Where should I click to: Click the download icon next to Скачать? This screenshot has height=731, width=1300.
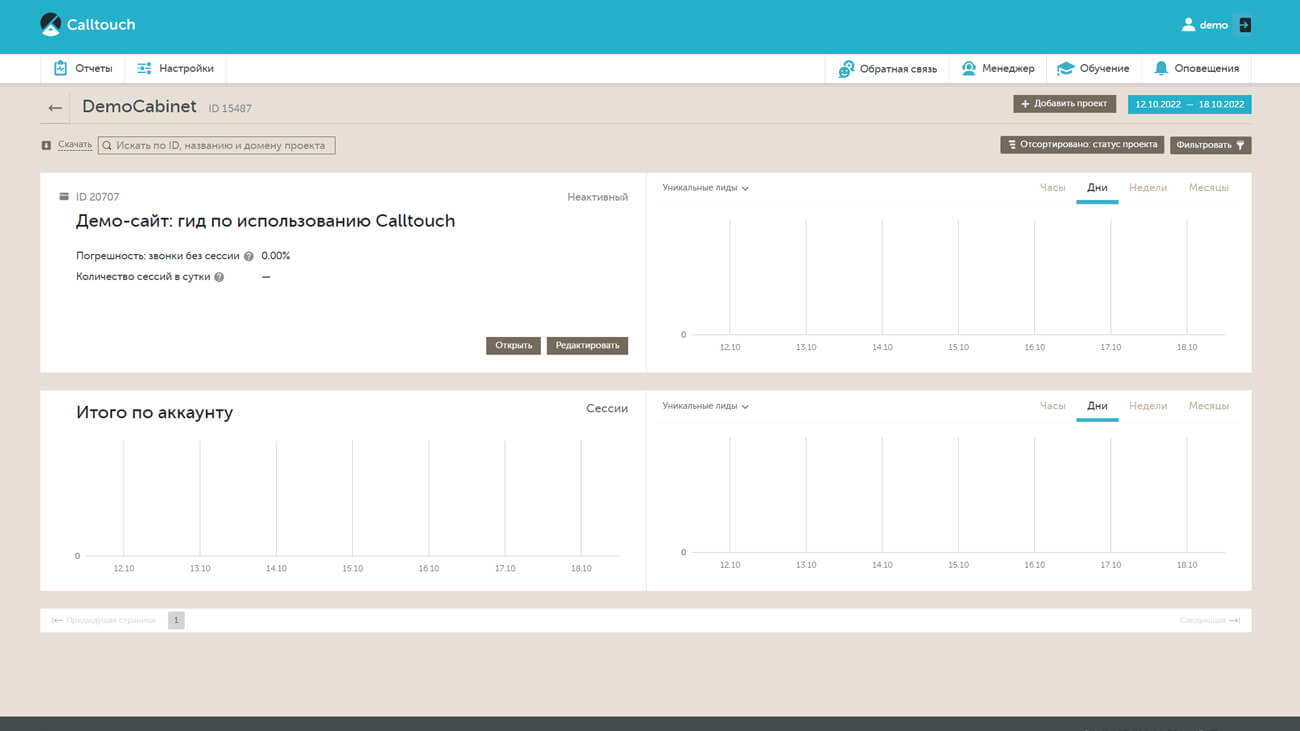coord(46,145)
